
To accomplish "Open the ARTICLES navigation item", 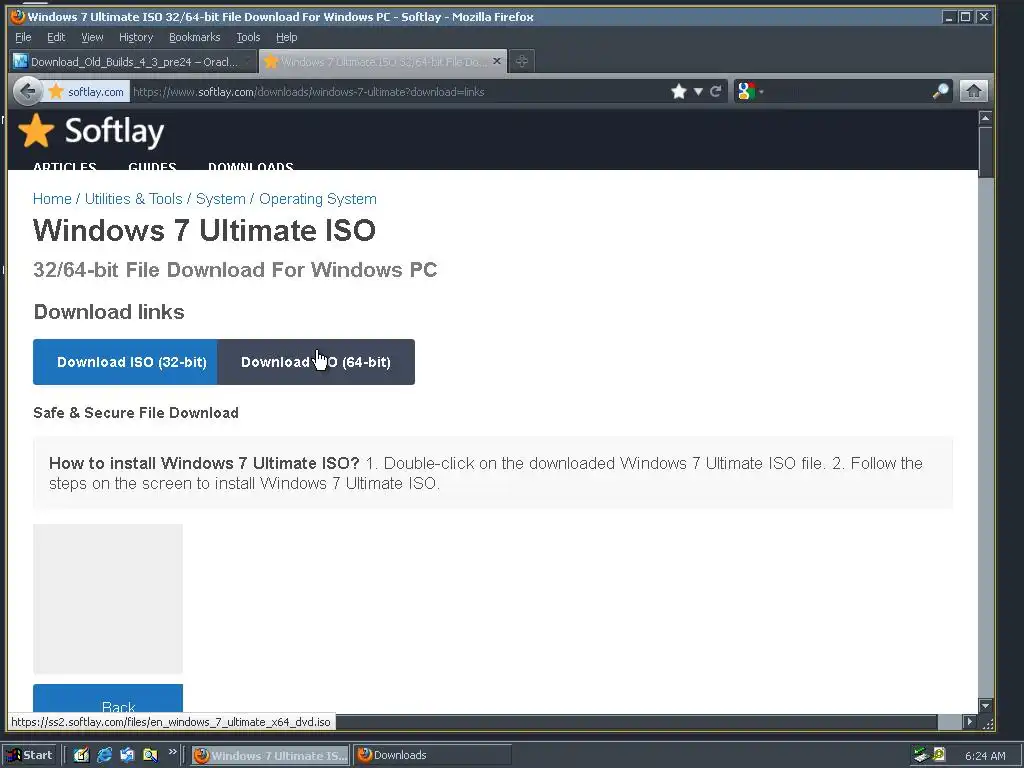I will pos(65,166).
